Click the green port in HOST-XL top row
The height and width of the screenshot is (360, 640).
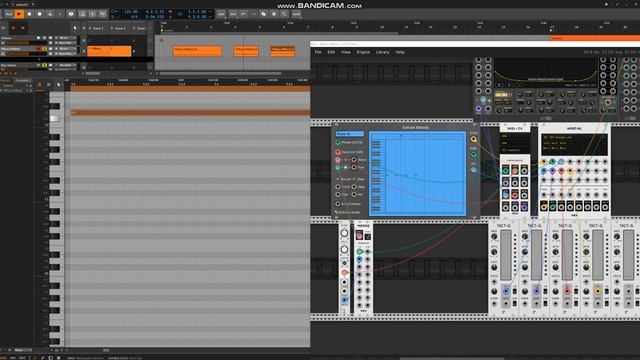pos(552,162)
